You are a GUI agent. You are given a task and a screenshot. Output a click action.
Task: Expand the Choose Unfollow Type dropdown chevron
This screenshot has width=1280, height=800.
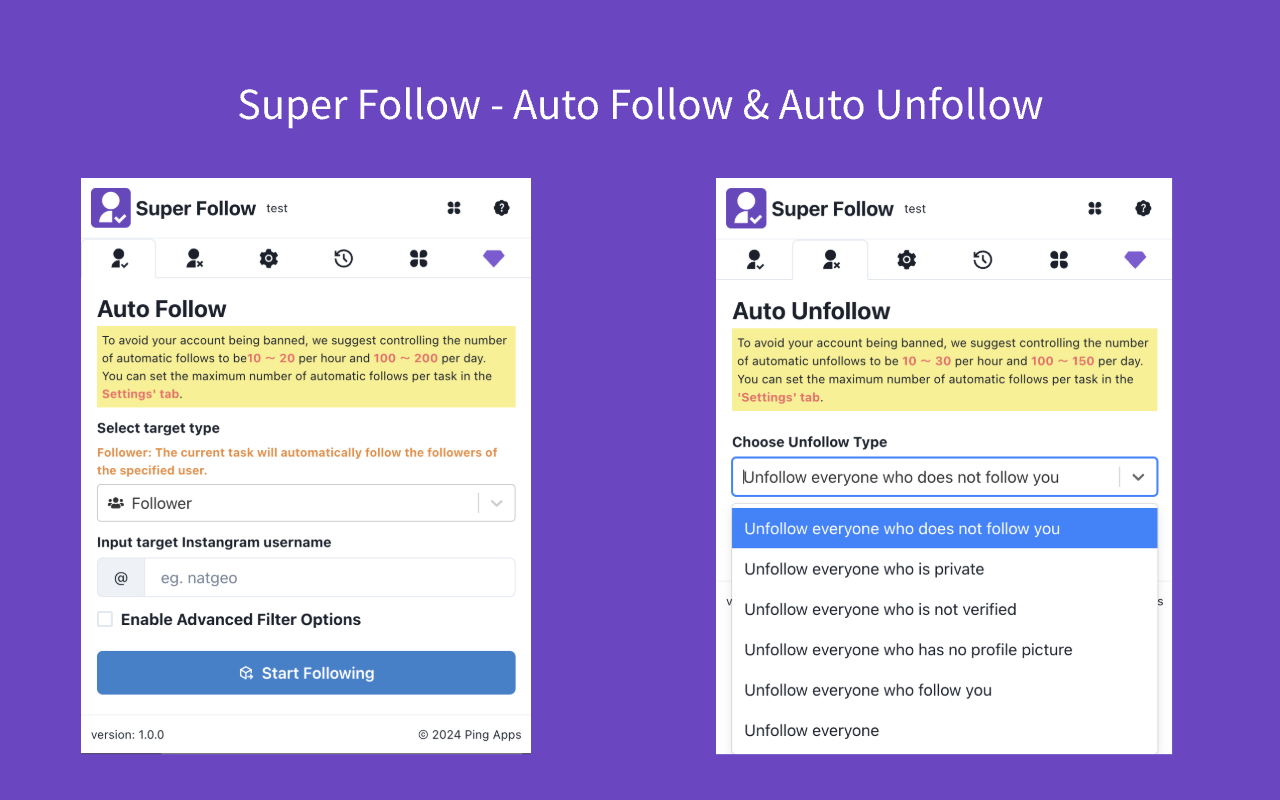pyautogui.click(x=1138, y=477)
